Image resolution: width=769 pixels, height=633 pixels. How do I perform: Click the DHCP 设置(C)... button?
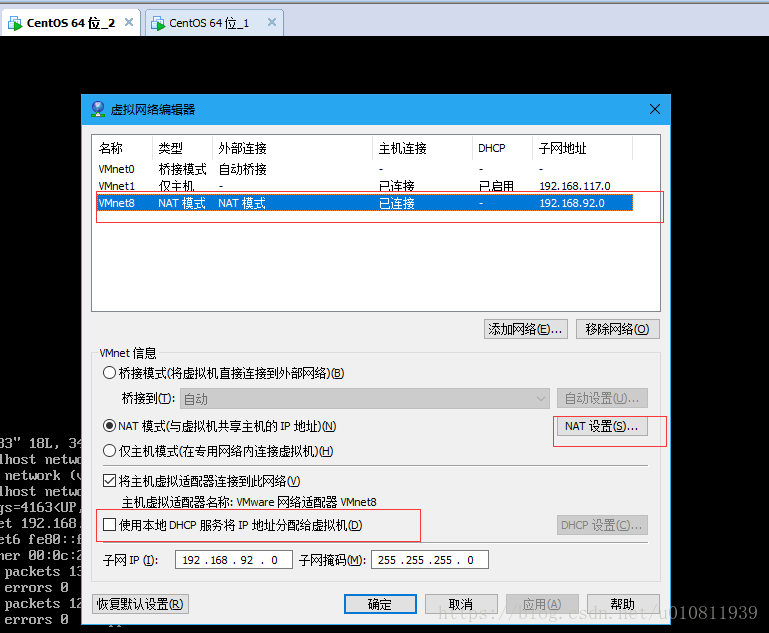pos(602,525)
